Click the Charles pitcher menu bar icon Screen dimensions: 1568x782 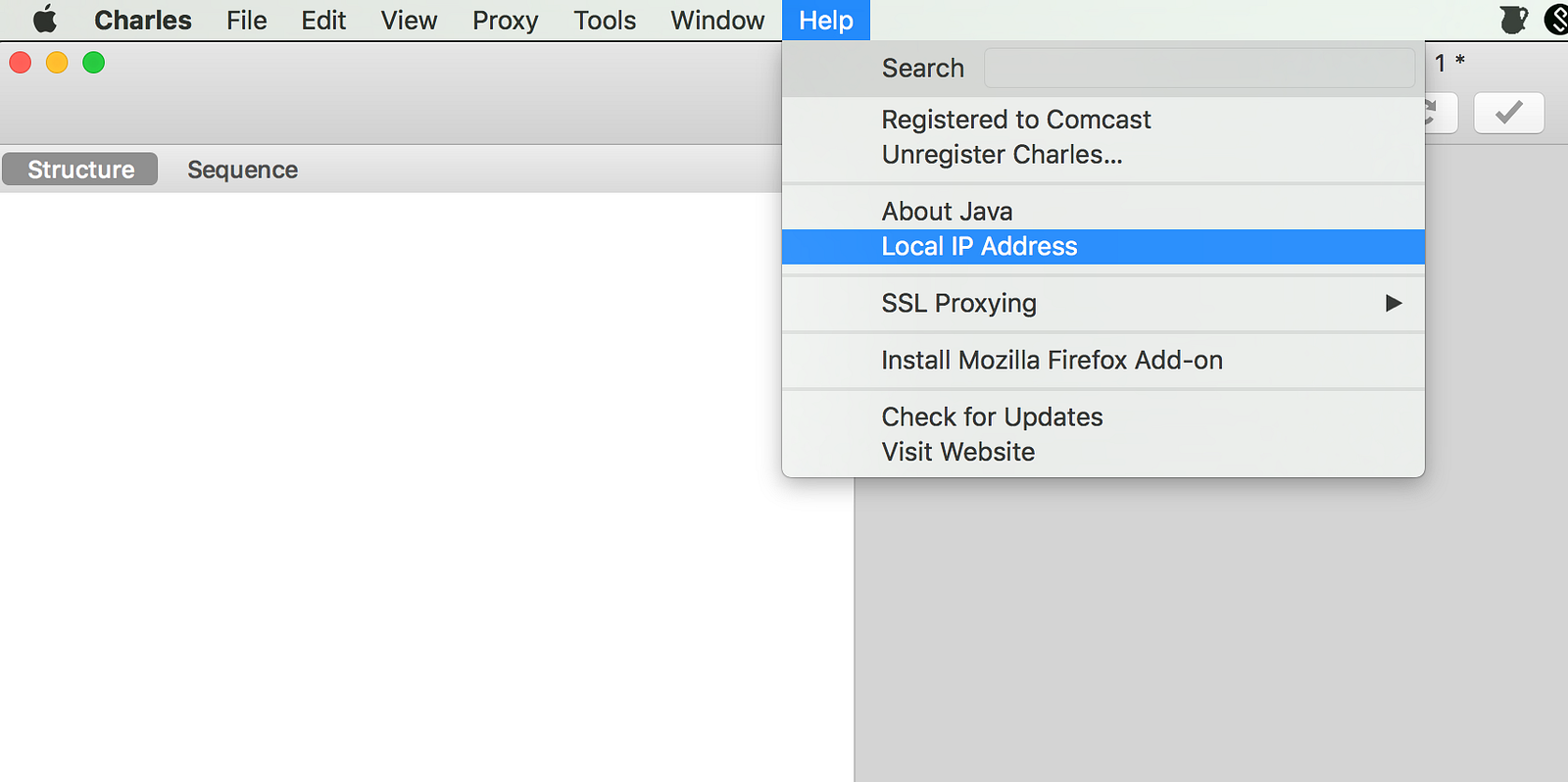(1513, 20)
